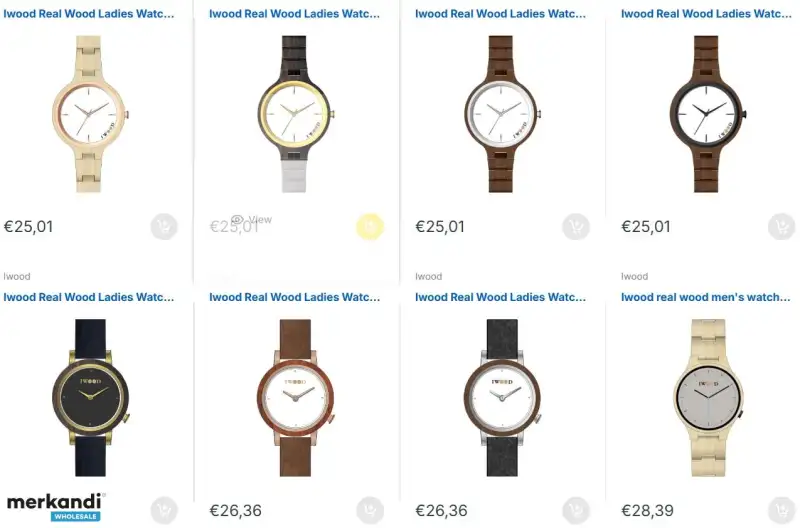Open the navy strap gold-bezel watch image
Image resolution: width=800 pixels, height=528 pixels.
[90, 398]
